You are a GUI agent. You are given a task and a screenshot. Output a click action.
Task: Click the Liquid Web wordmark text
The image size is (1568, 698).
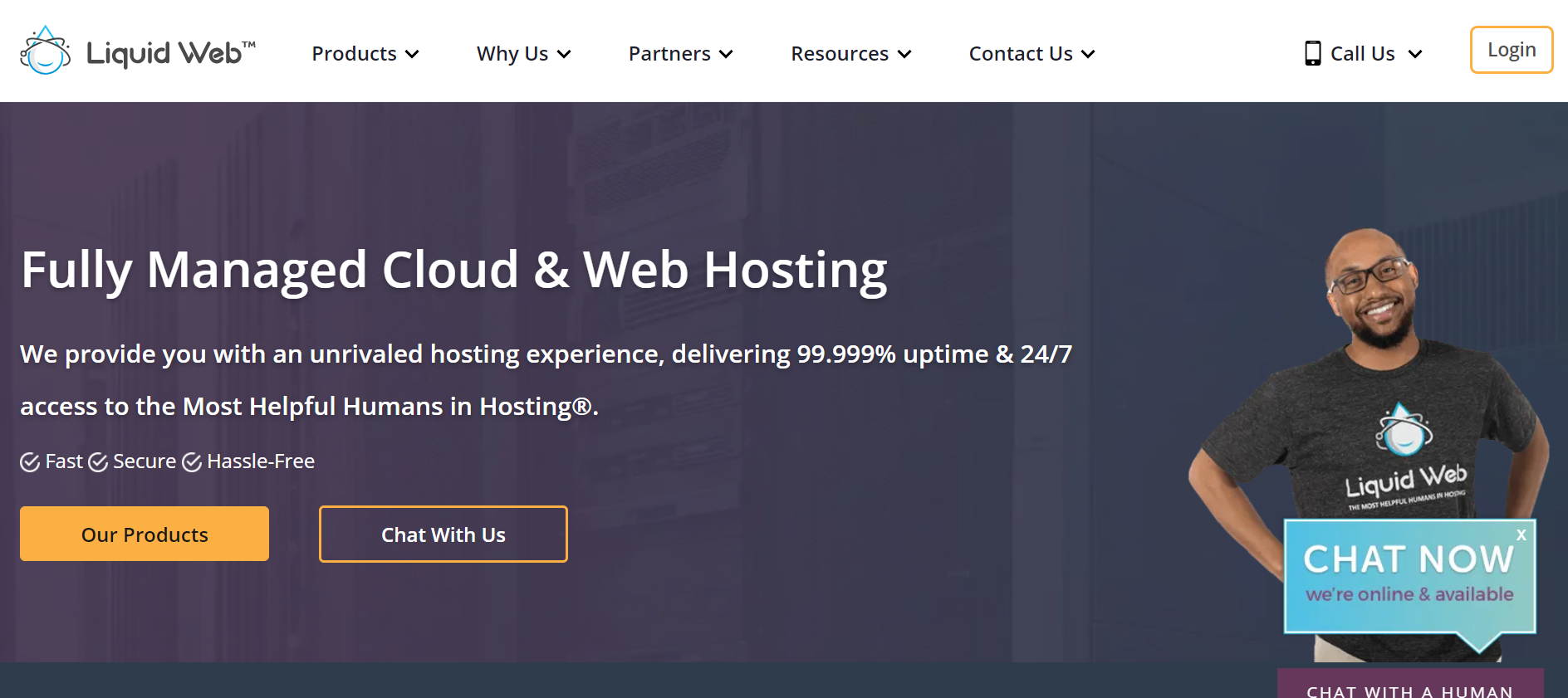[170, 53]
